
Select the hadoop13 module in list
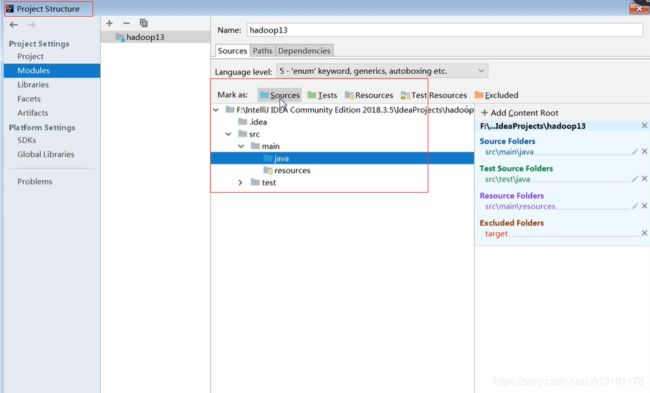155,37
